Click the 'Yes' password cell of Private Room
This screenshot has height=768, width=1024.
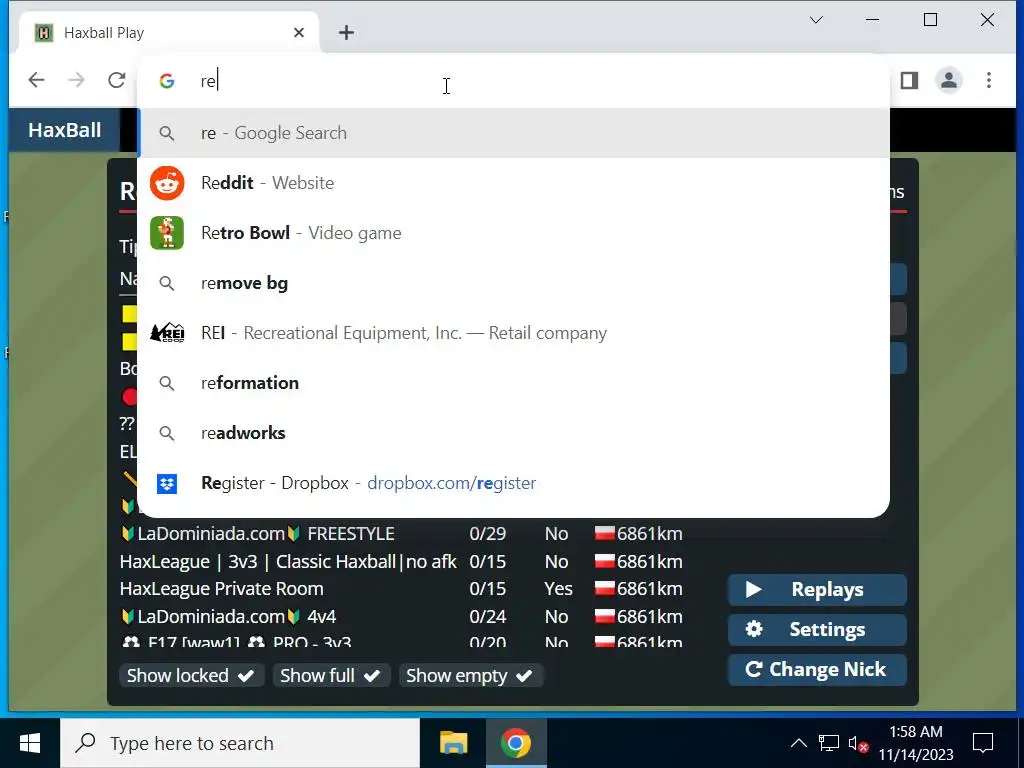click(x=558, y=589)
